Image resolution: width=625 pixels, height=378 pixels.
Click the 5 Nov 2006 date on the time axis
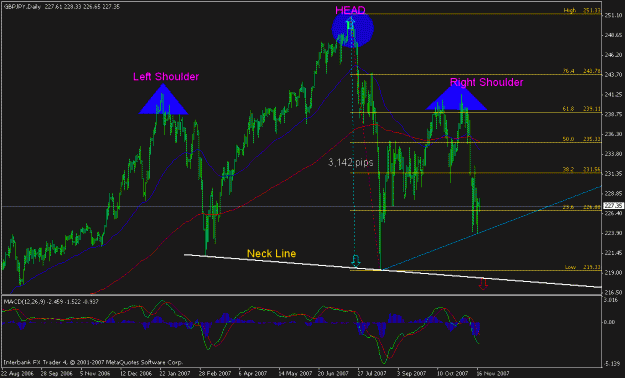click(x=95, y=374)
